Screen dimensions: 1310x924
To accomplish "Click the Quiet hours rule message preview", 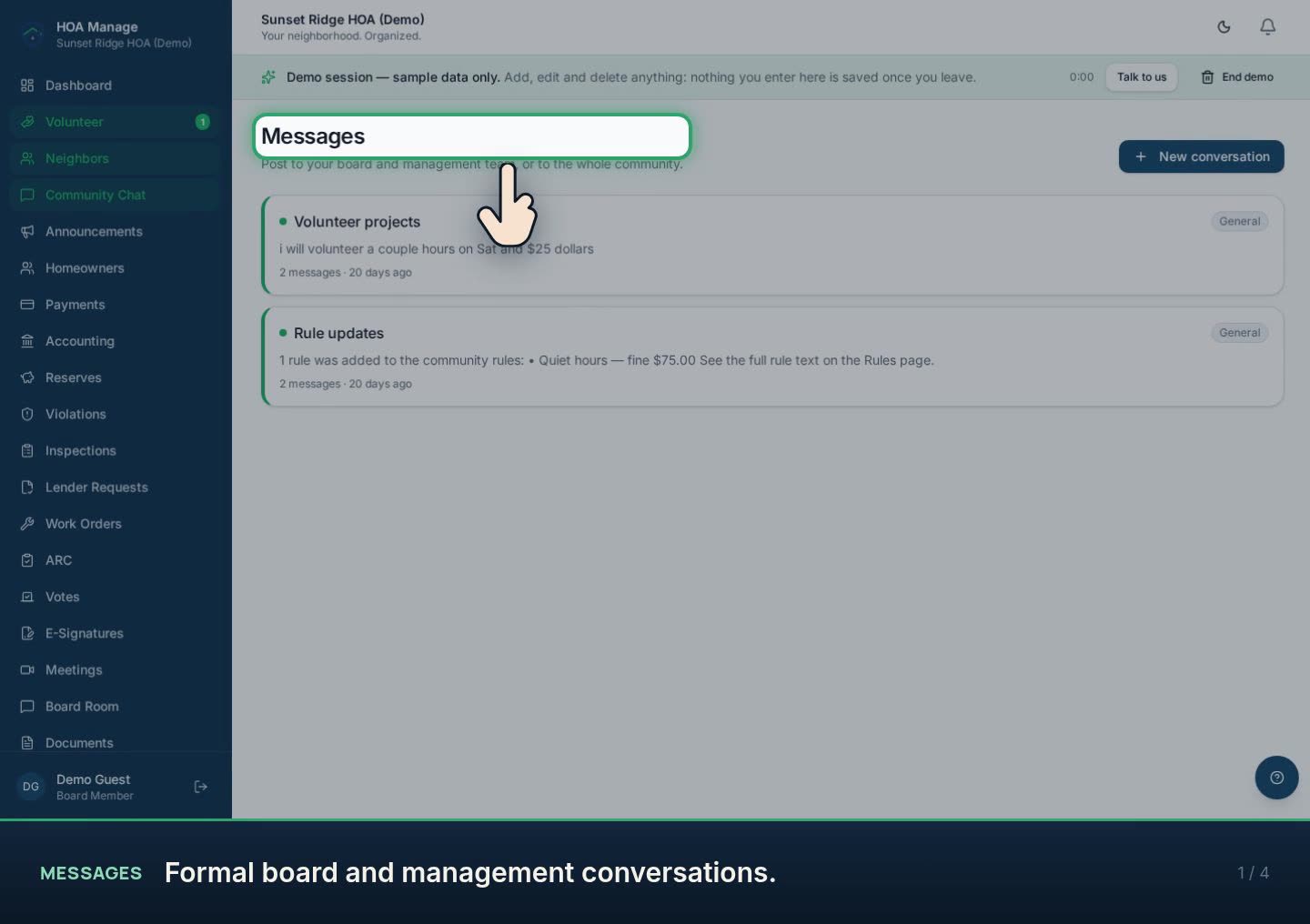I will [606, 360].
